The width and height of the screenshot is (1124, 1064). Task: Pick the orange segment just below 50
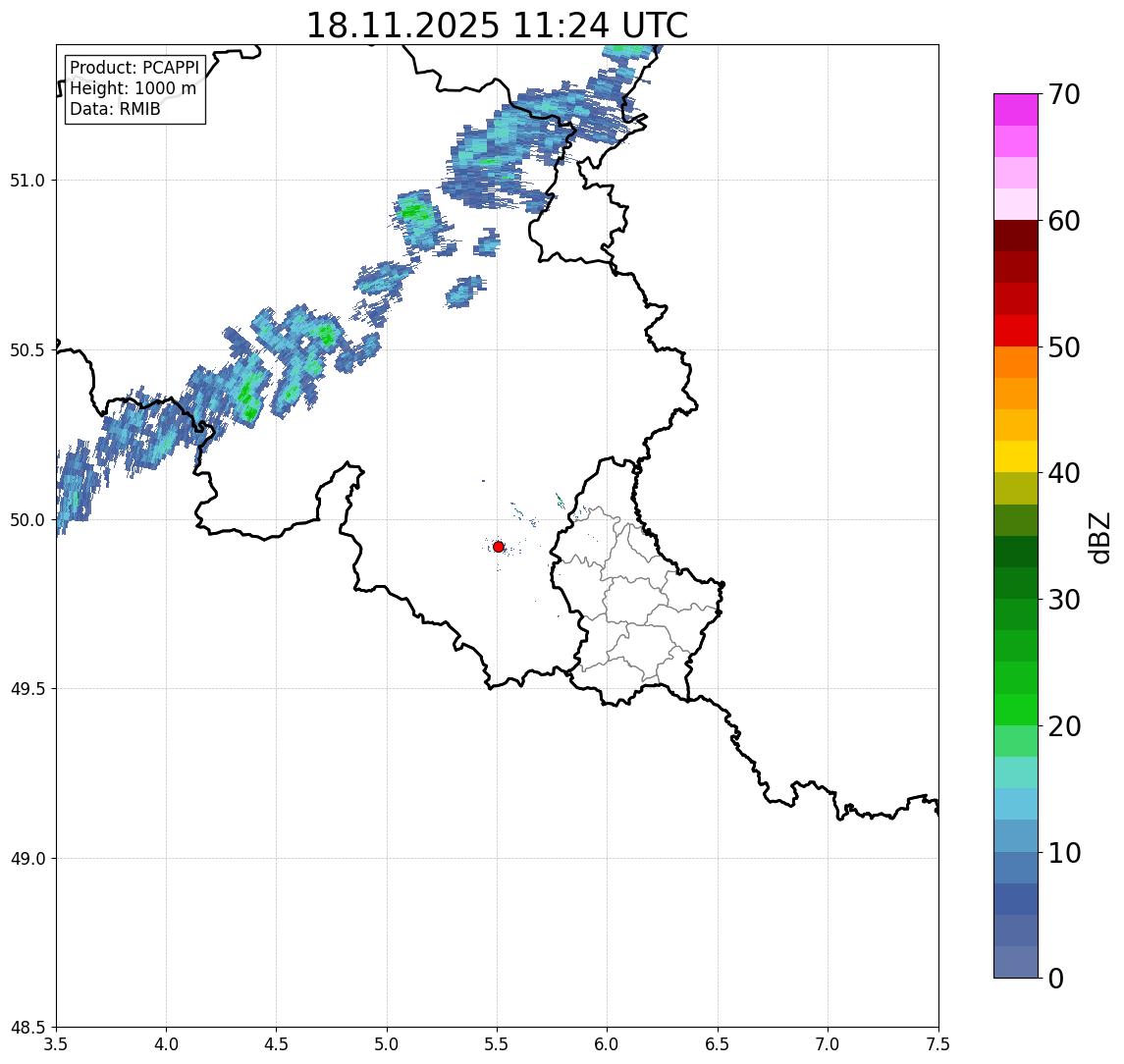click(x=1016, y=362)
